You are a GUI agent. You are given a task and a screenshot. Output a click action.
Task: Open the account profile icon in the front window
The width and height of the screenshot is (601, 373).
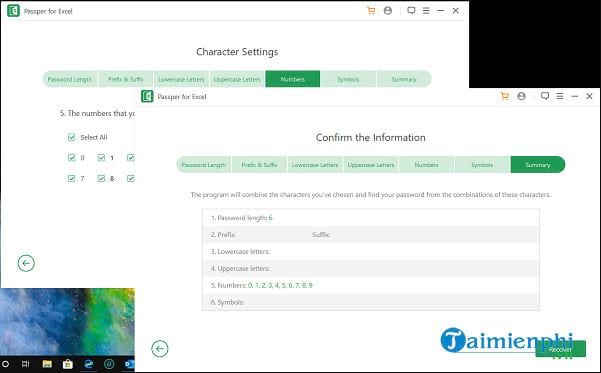coord(521,96)
